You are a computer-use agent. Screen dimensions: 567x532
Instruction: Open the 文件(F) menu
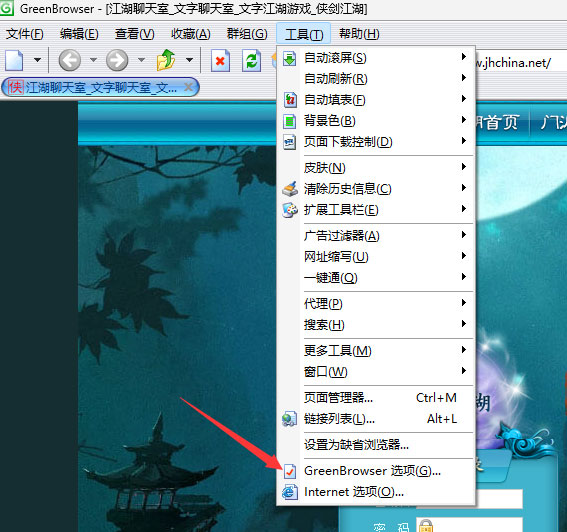(x=24, y=34)
